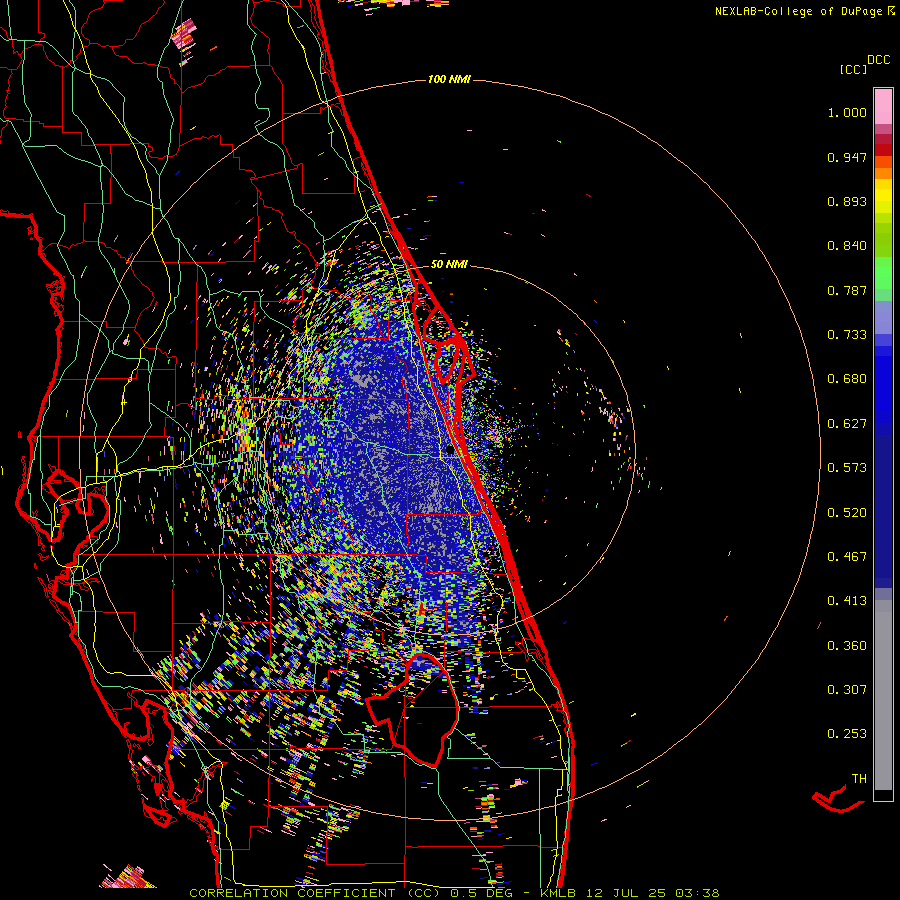Click the CORRELATION COEFFICIENT (CC) caption text
Screen dimensions: 900x900
click(x=315, y=893)
